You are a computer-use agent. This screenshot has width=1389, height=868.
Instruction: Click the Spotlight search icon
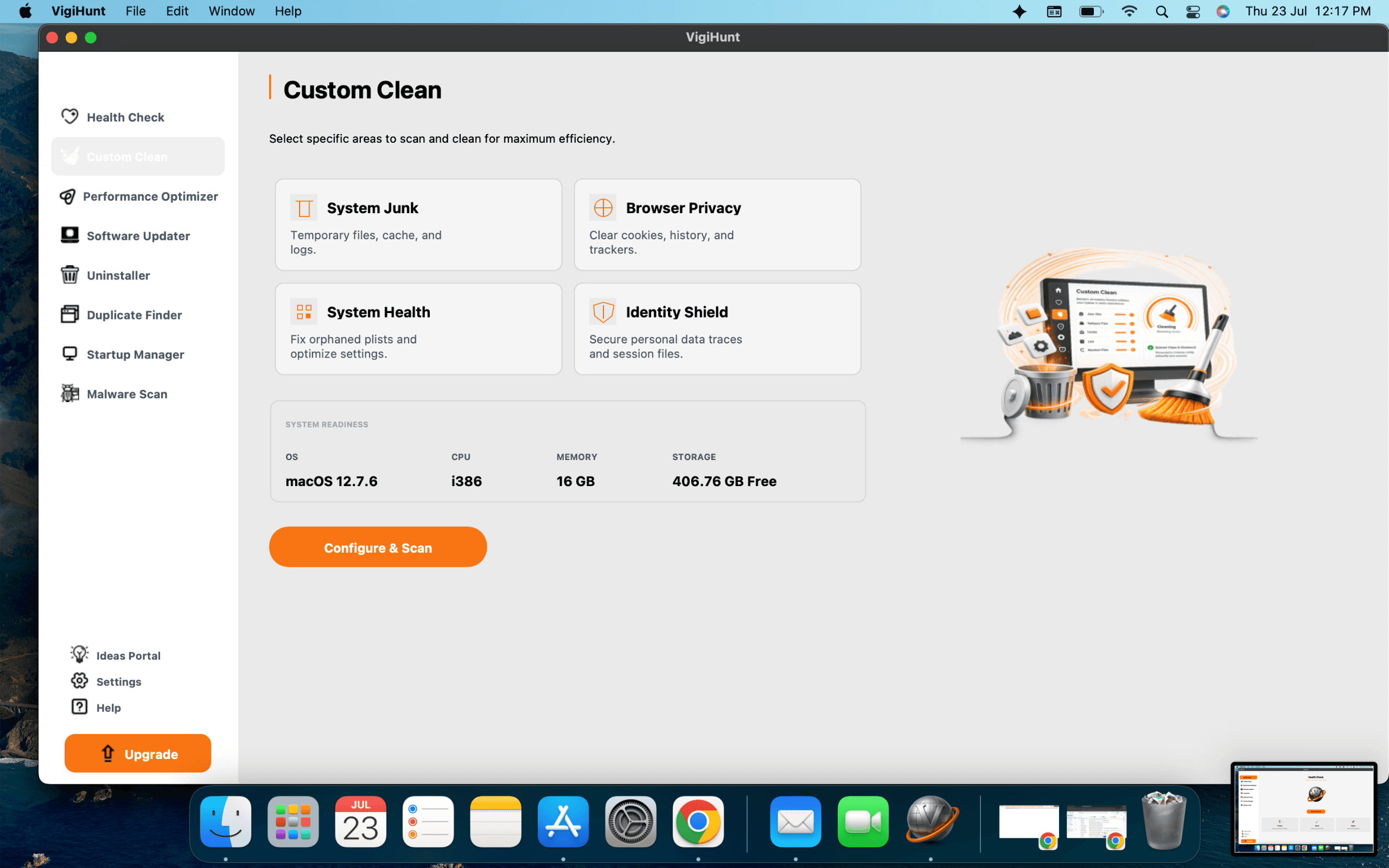[x=1161, y=11]
